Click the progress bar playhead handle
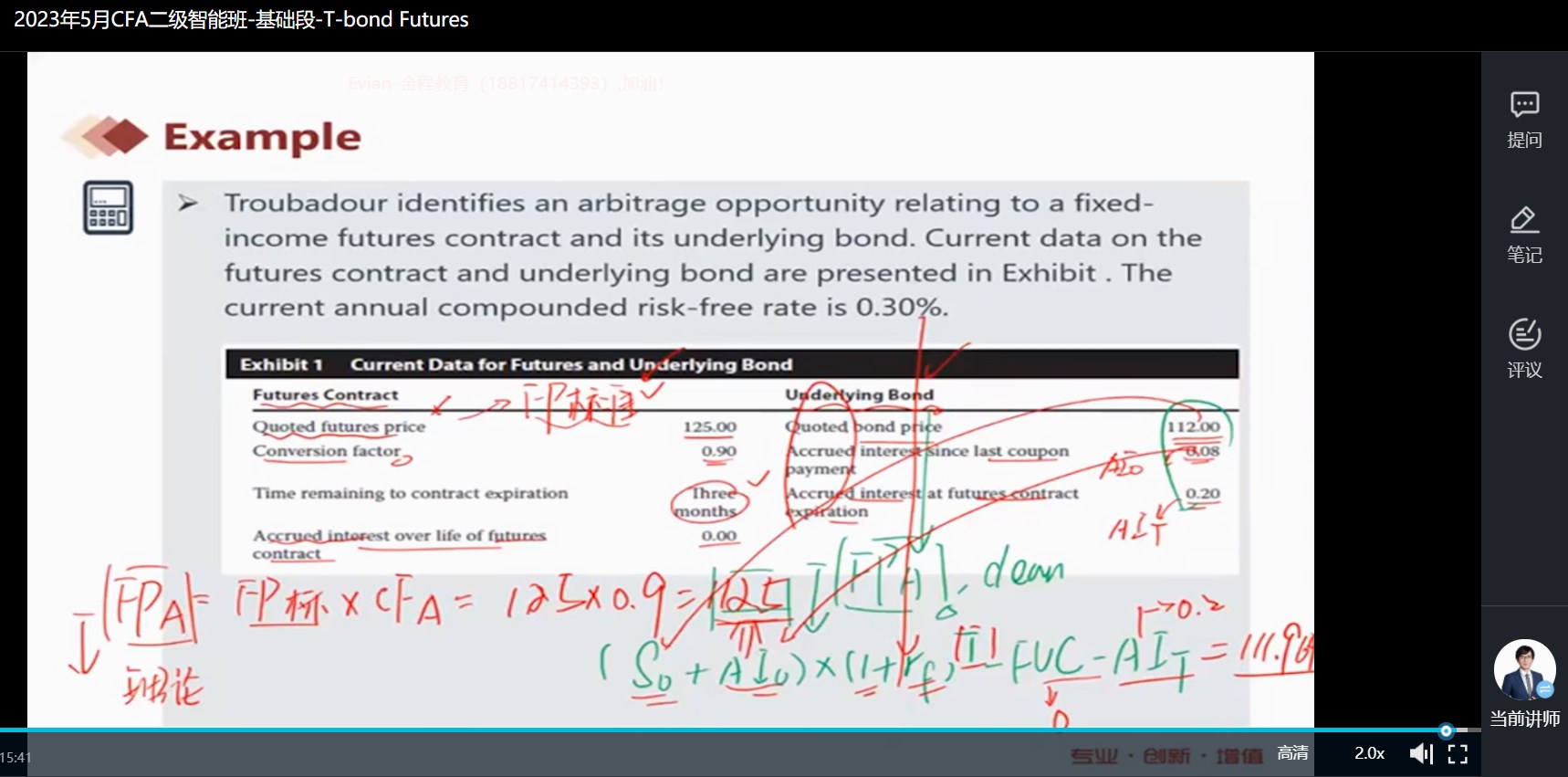 tap(1446, 730)
